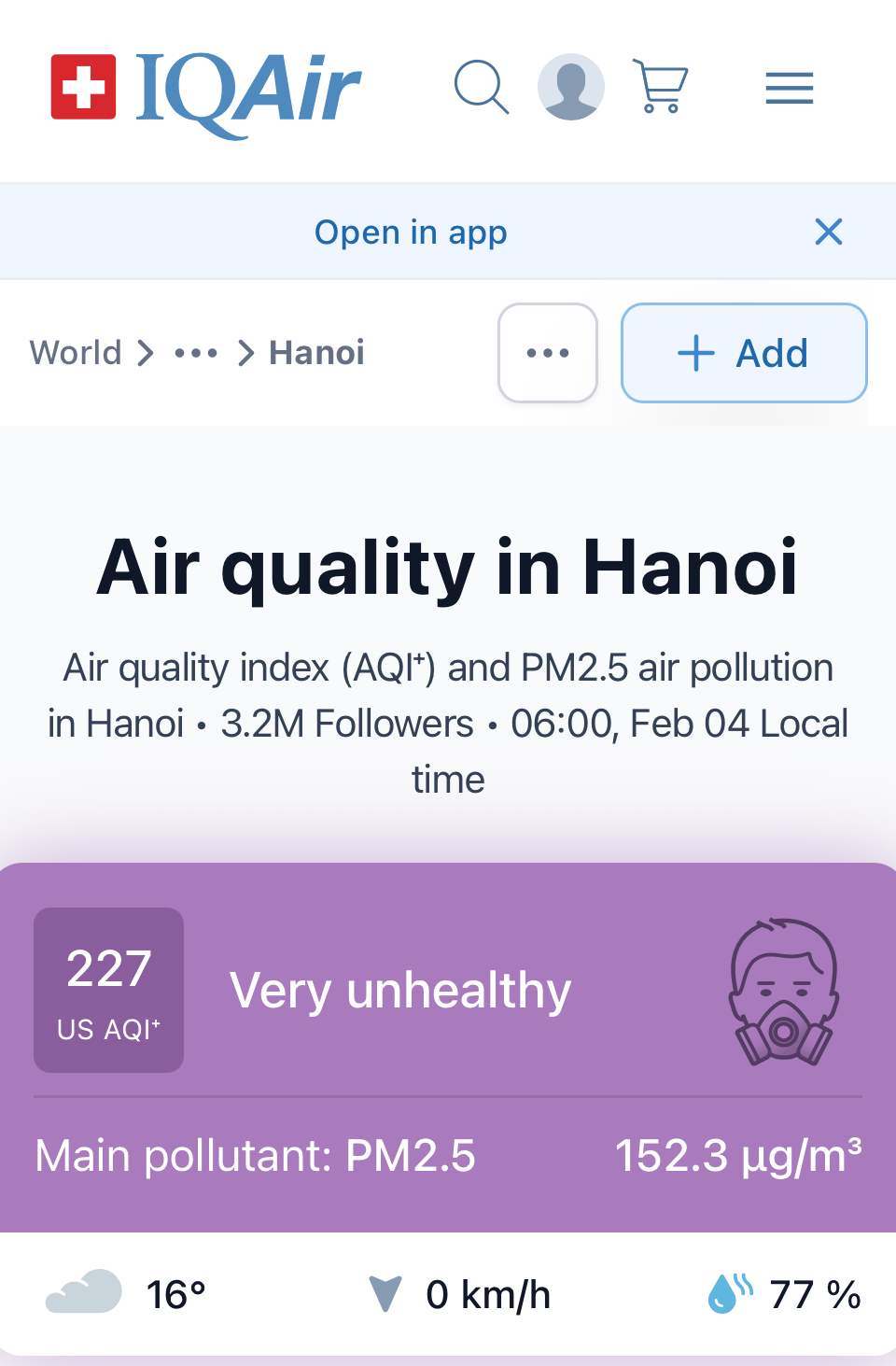Viewport: 896px width, 1366px height.
Task: Expand the collapsed breadcrumb ellipsis
Action: click(196, 353)
